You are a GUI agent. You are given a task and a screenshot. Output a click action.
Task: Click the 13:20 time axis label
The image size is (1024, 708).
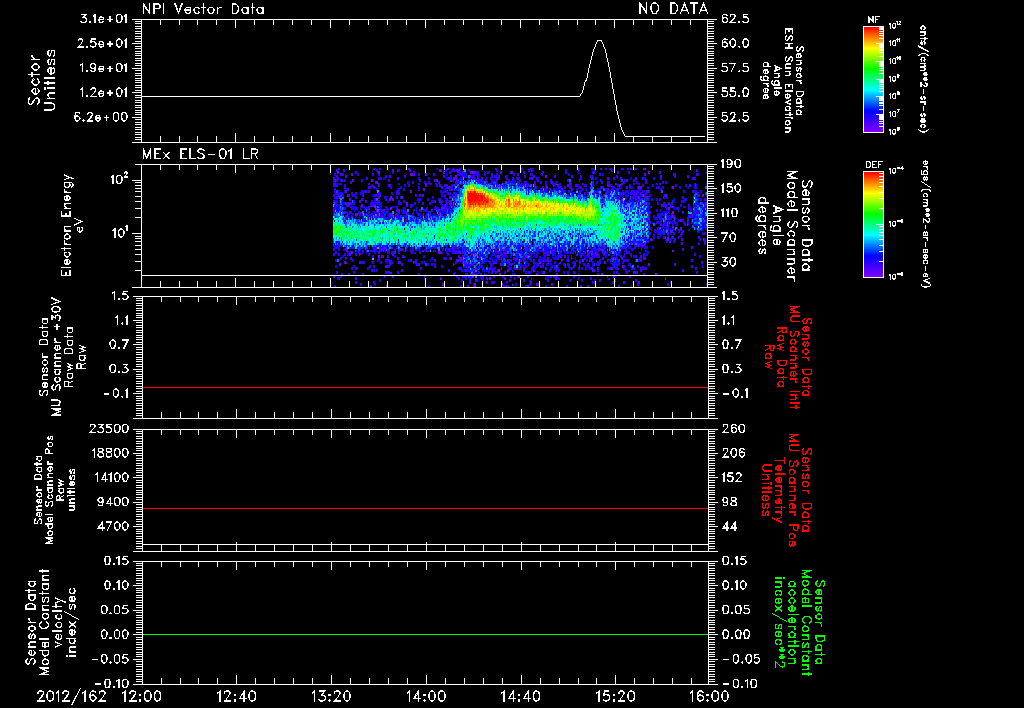coord(331,696)
